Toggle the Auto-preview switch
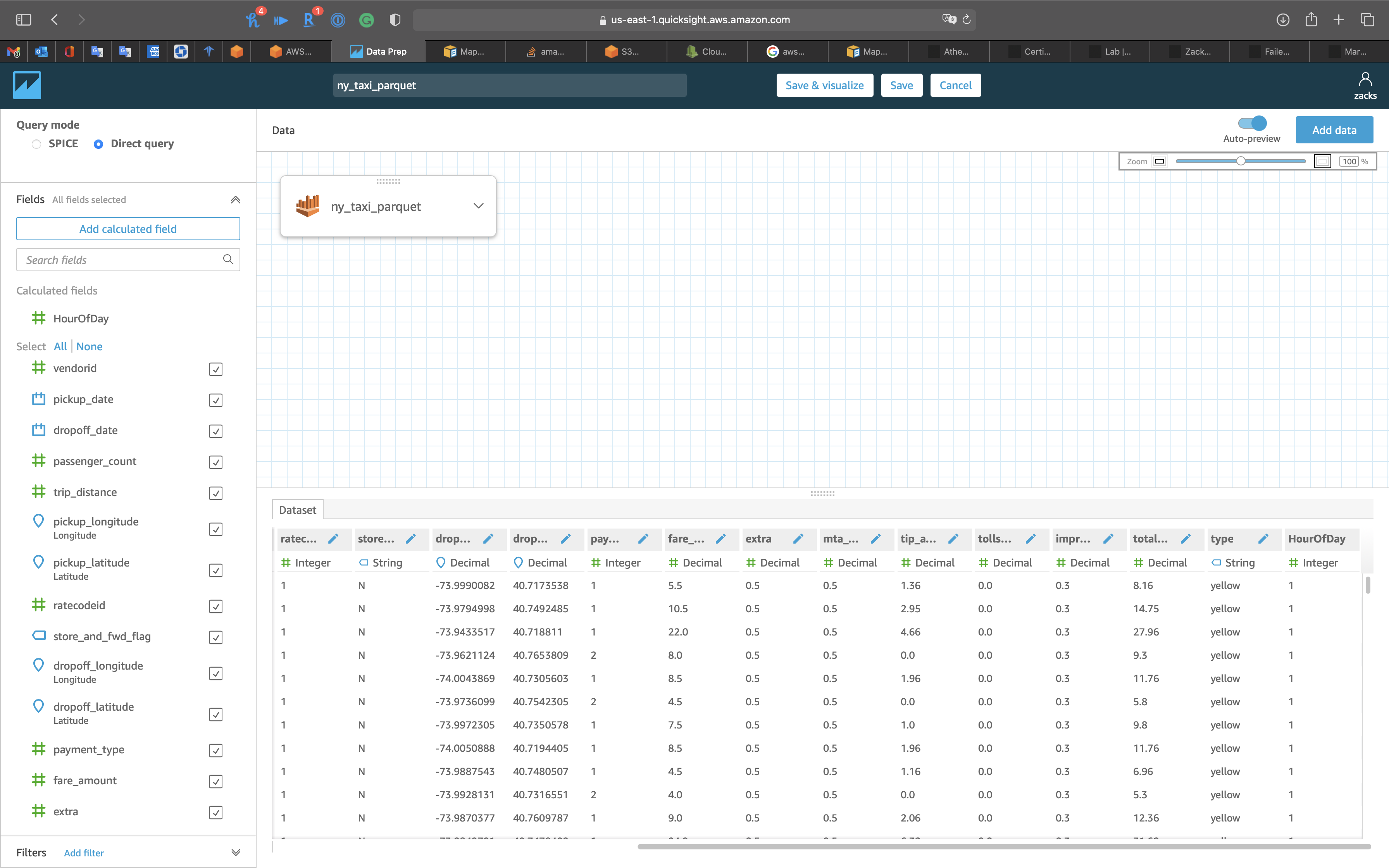Viewport: 1389px width, 868px height. click(1252, 123)
